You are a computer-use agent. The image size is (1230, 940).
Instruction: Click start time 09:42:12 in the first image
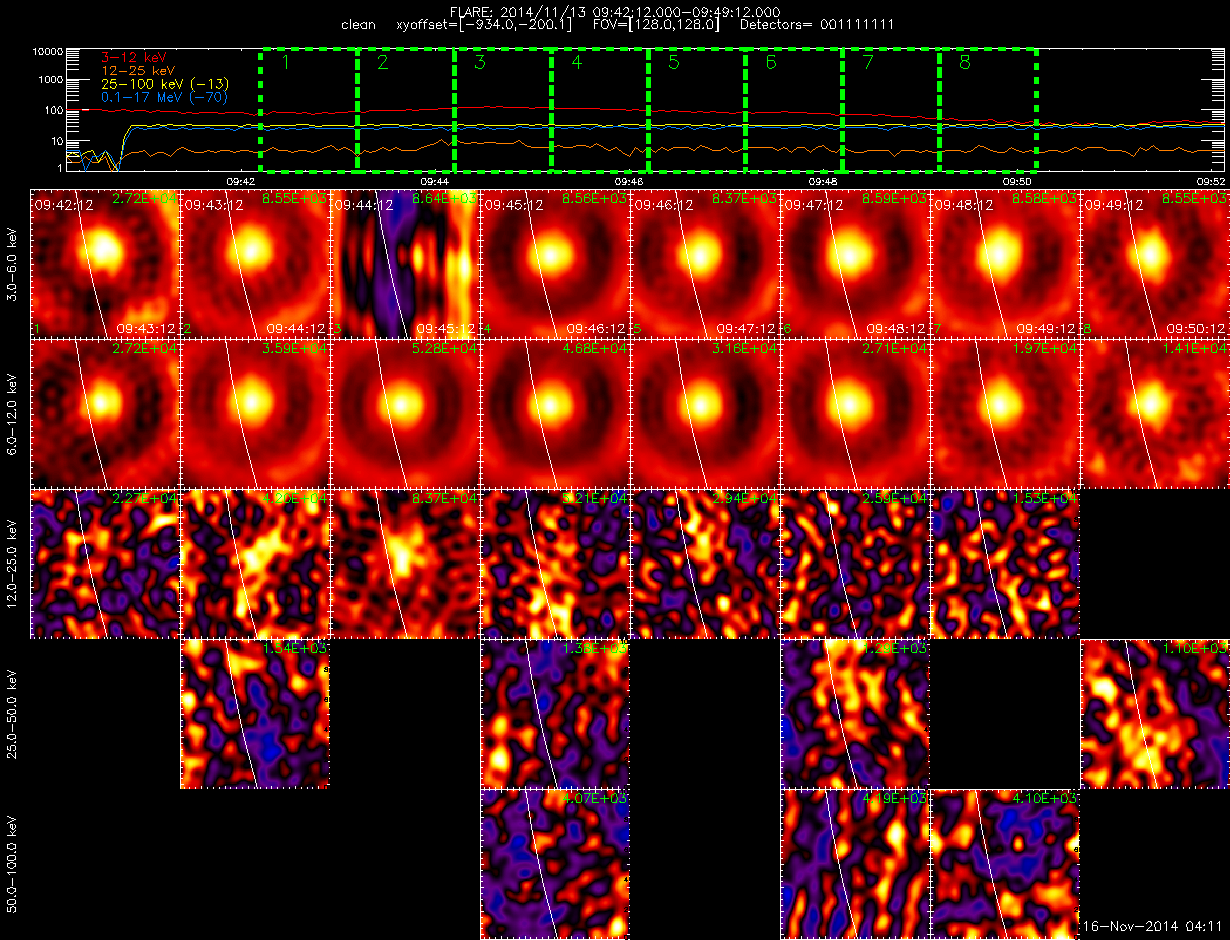64,204
